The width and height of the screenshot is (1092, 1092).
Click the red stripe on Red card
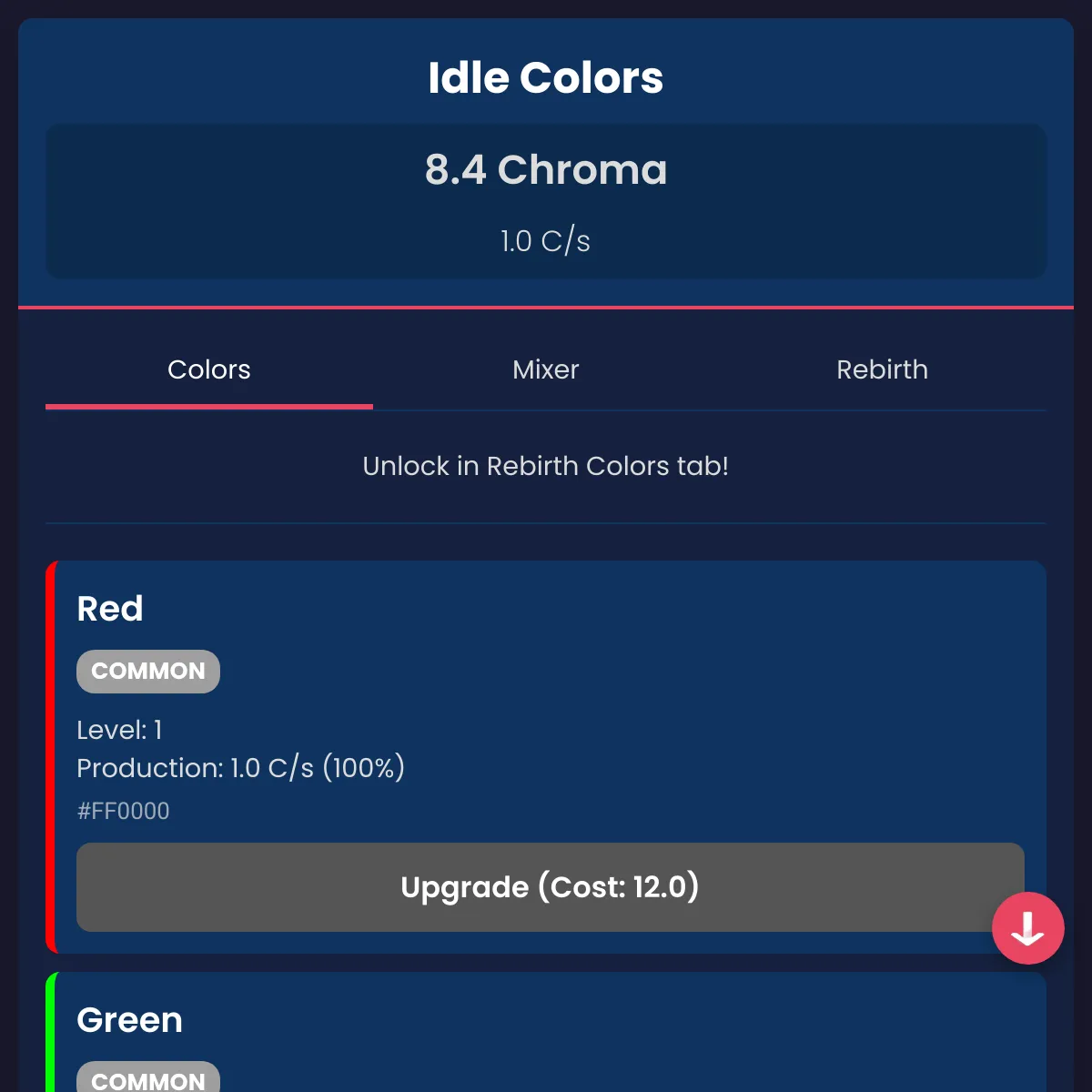tap(51, 757)
